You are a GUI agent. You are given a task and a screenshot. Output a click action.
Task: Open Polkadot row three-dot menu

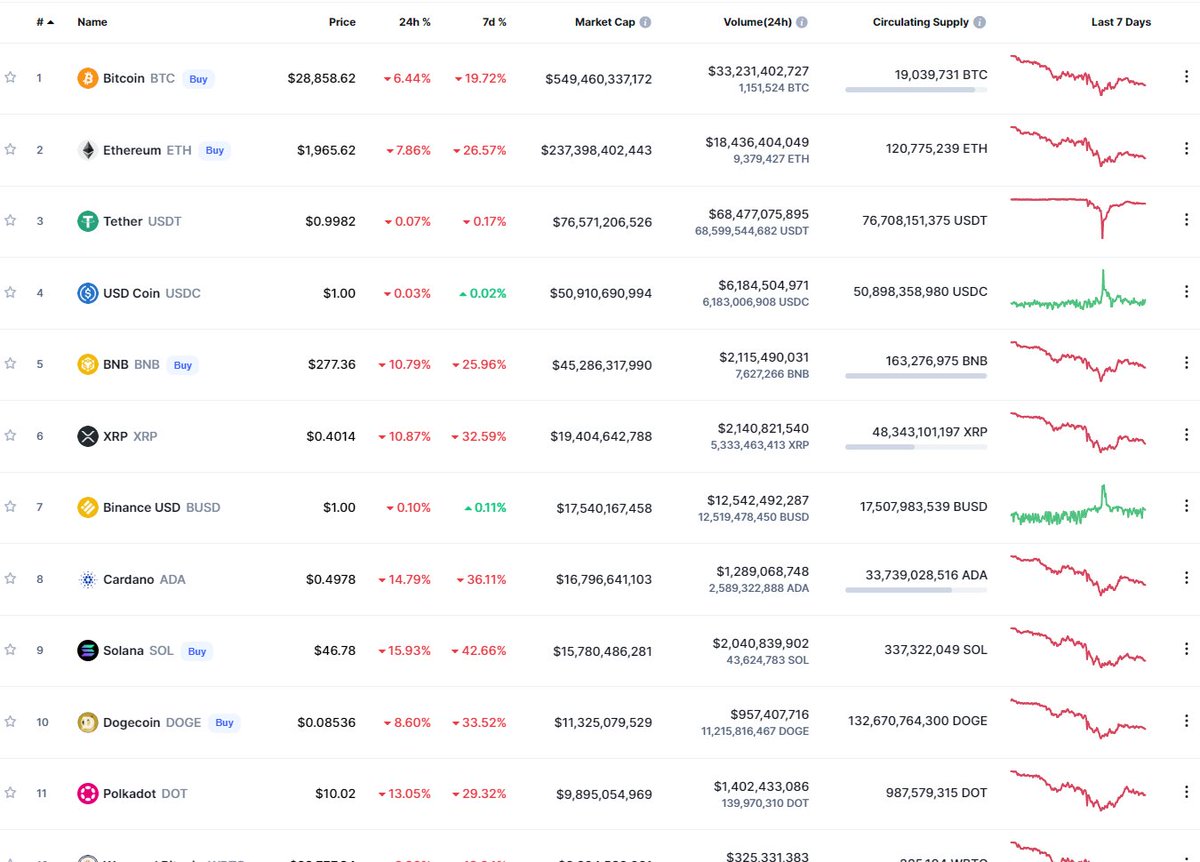1187,793
